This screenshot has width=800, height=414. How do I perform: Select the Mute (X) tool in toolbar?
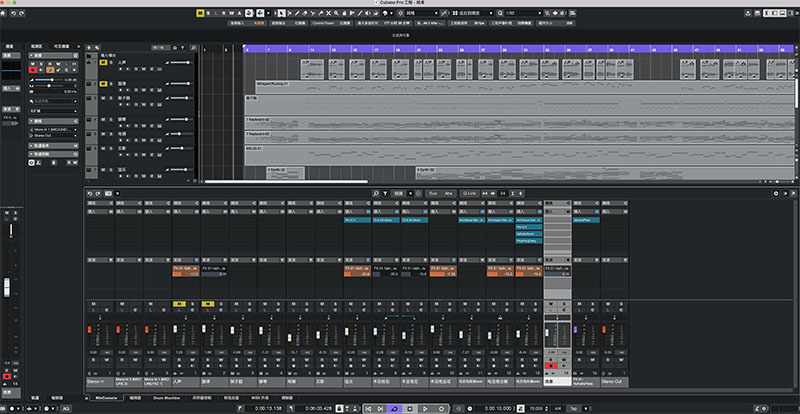click(329, 13)
